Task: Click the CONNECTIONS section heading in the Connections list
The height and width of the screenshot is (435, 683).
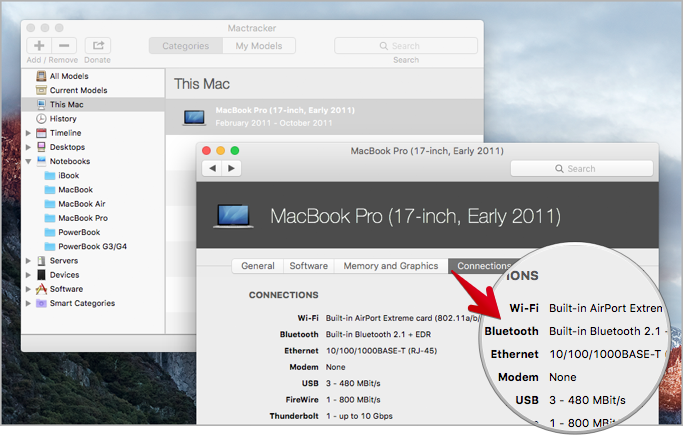Action: coord(284,295)
